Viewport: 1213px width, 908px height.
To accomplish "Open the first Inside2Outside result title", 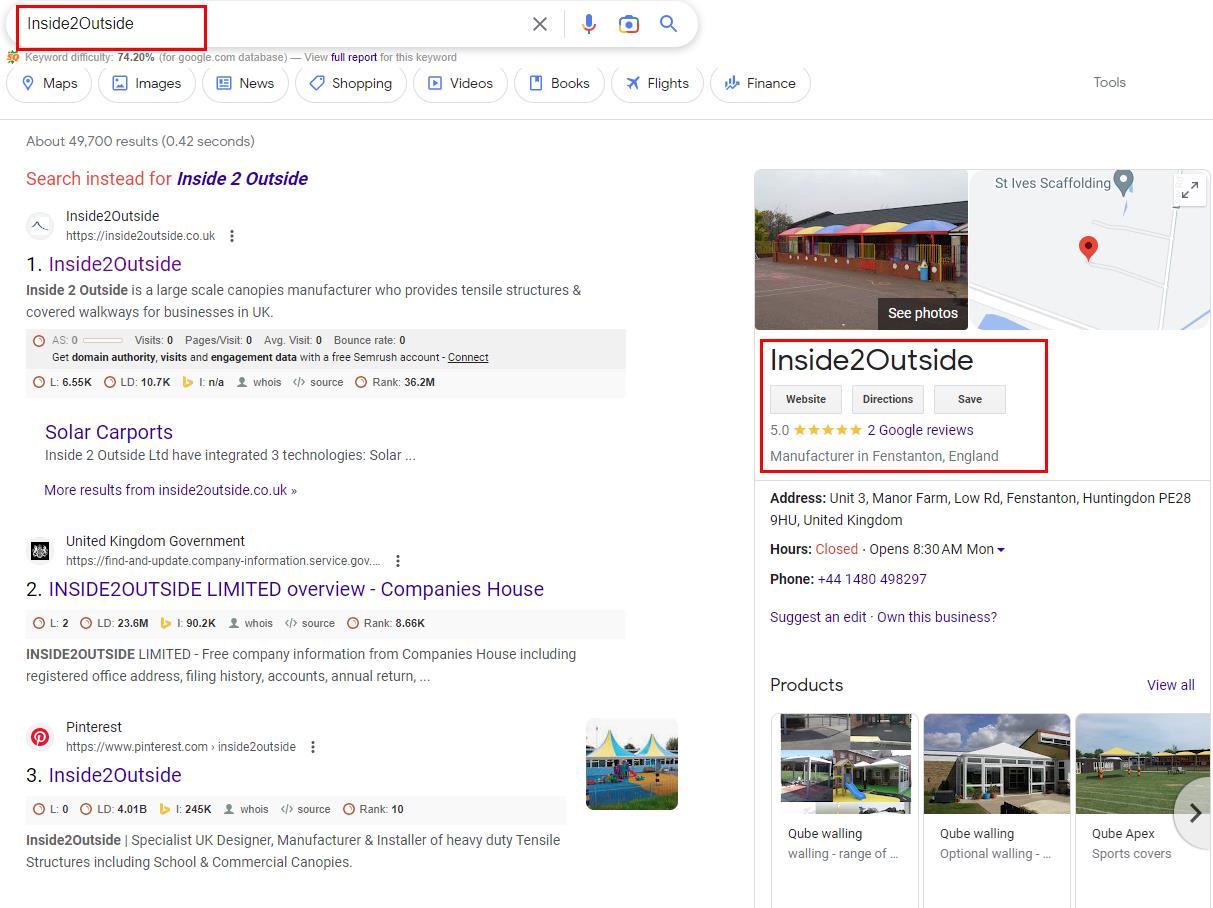I will click(x=115, y=264).
